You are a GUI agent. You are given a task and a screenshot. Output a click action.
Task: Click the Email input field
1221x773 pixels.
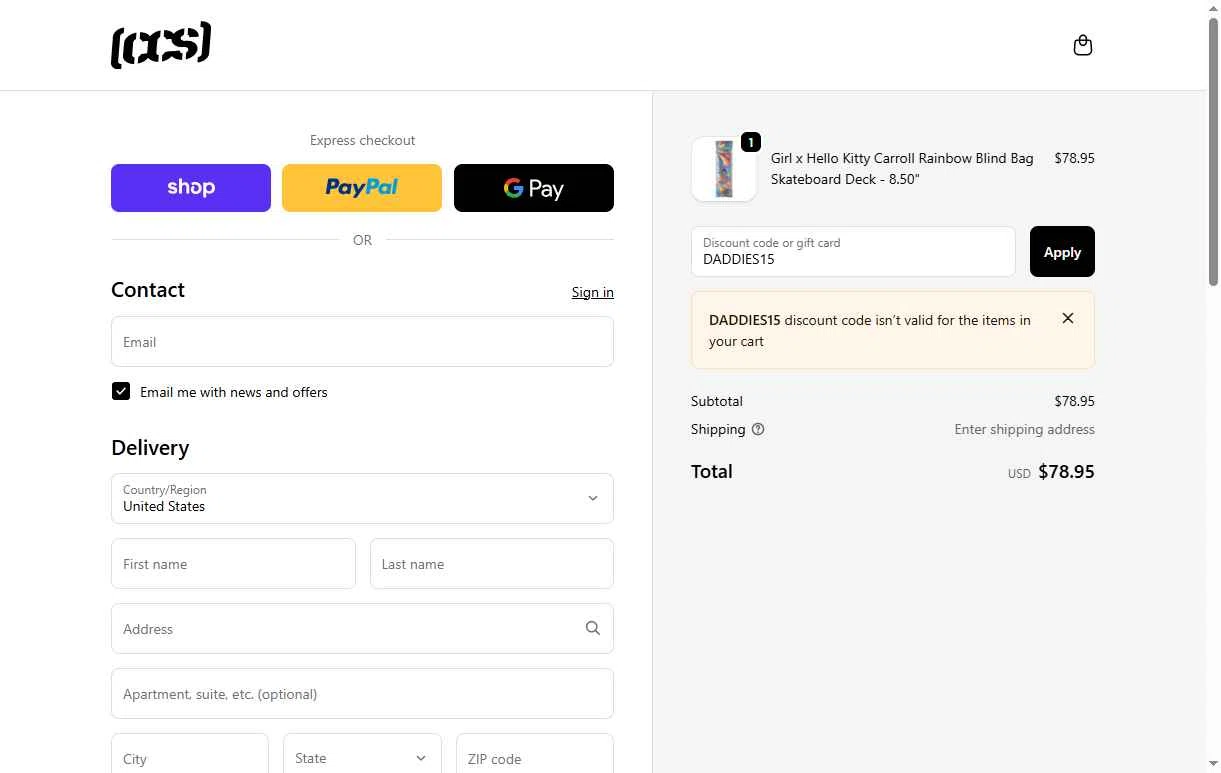(362, 342)
